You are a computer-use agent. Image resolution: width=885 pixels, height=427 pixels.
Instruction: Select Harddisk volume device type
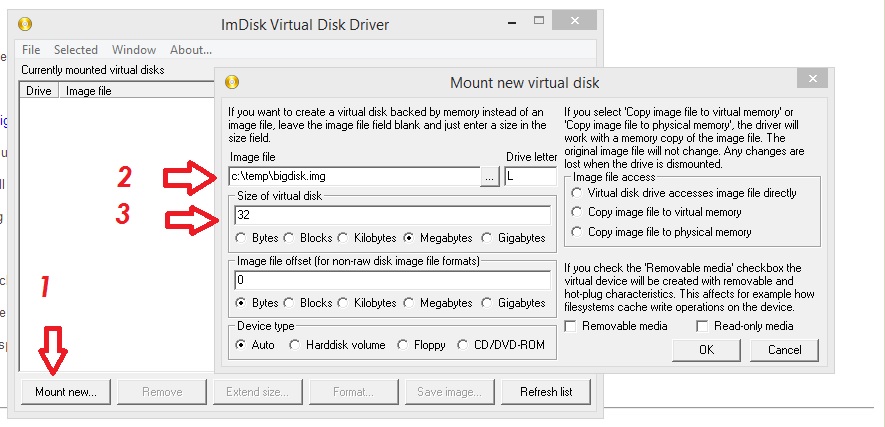(338, 345)
